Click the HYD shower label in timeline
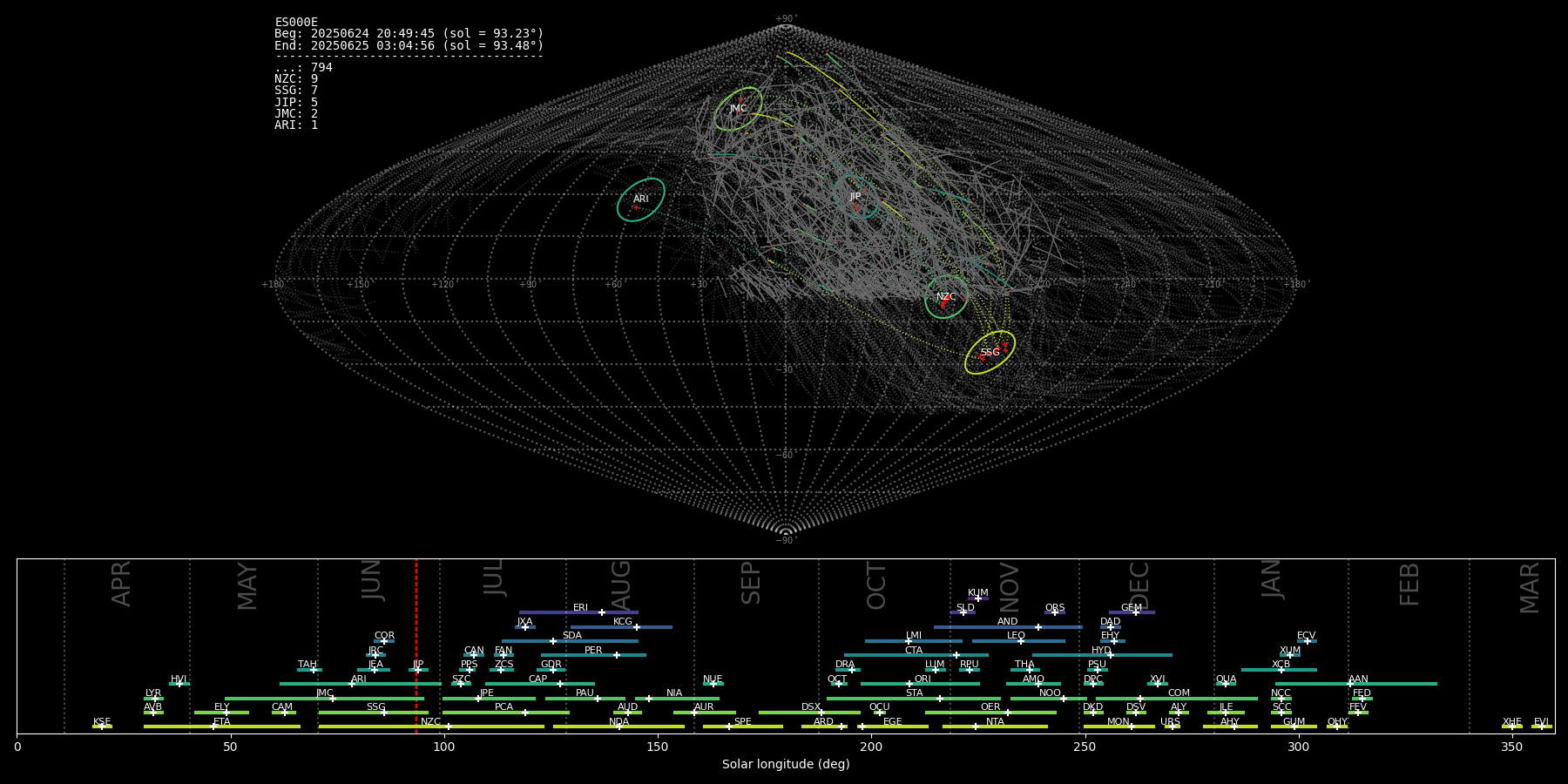Viewport: 1568px width, 784px height. coord(1101,651)
